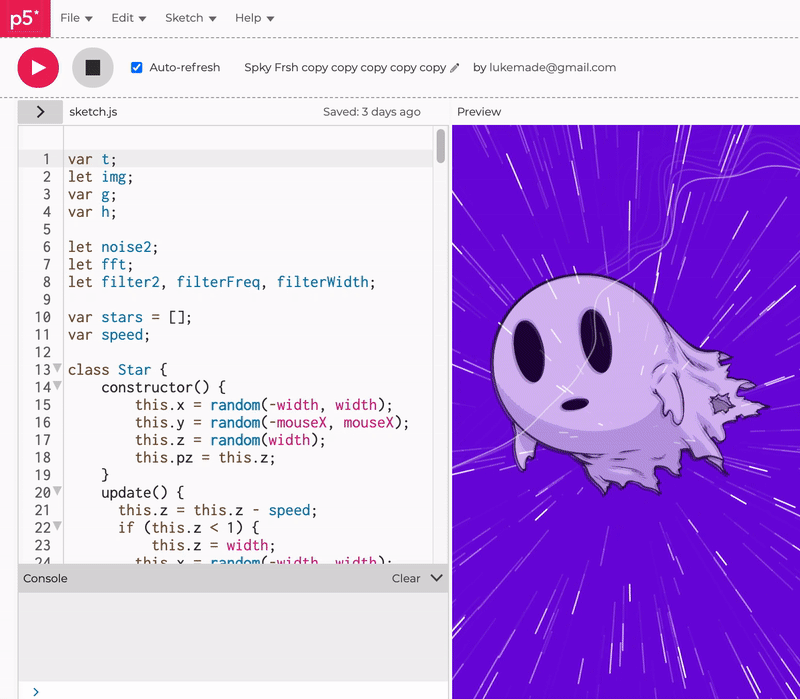The height and width of the screenshot is (699, 800).
Task: Expand the sidebar file list chevron
Action: point(40,112)
